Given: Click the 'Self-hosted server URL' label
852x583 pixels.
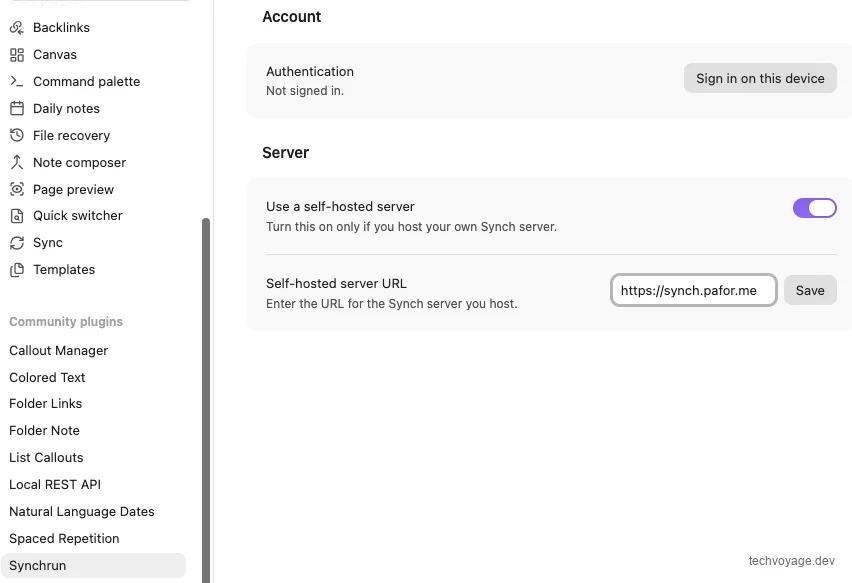Looking at the screenshot, I should pyautogui.click(x=336, y=284).
